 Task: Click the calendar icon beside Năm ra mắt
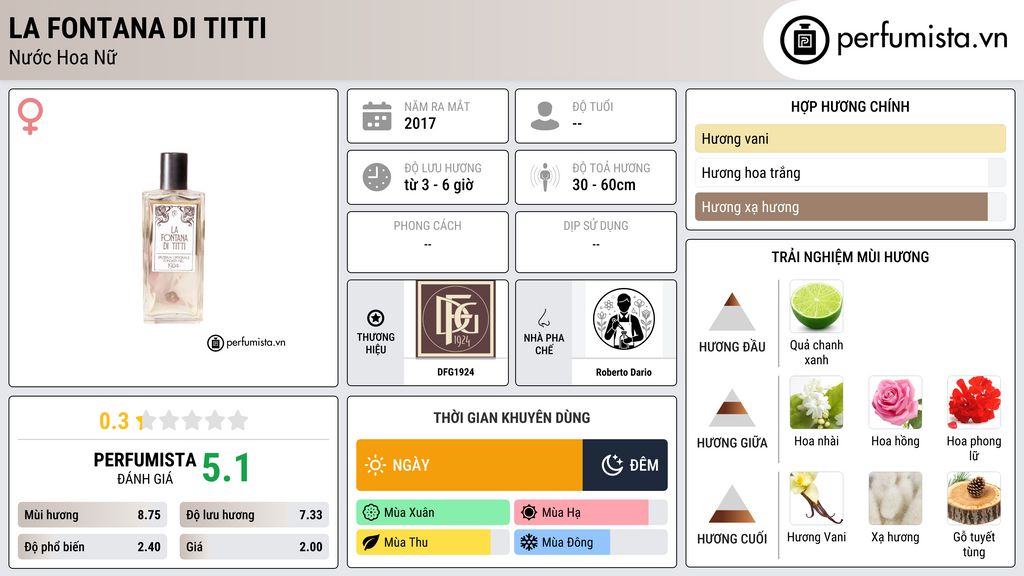(377, 116)
